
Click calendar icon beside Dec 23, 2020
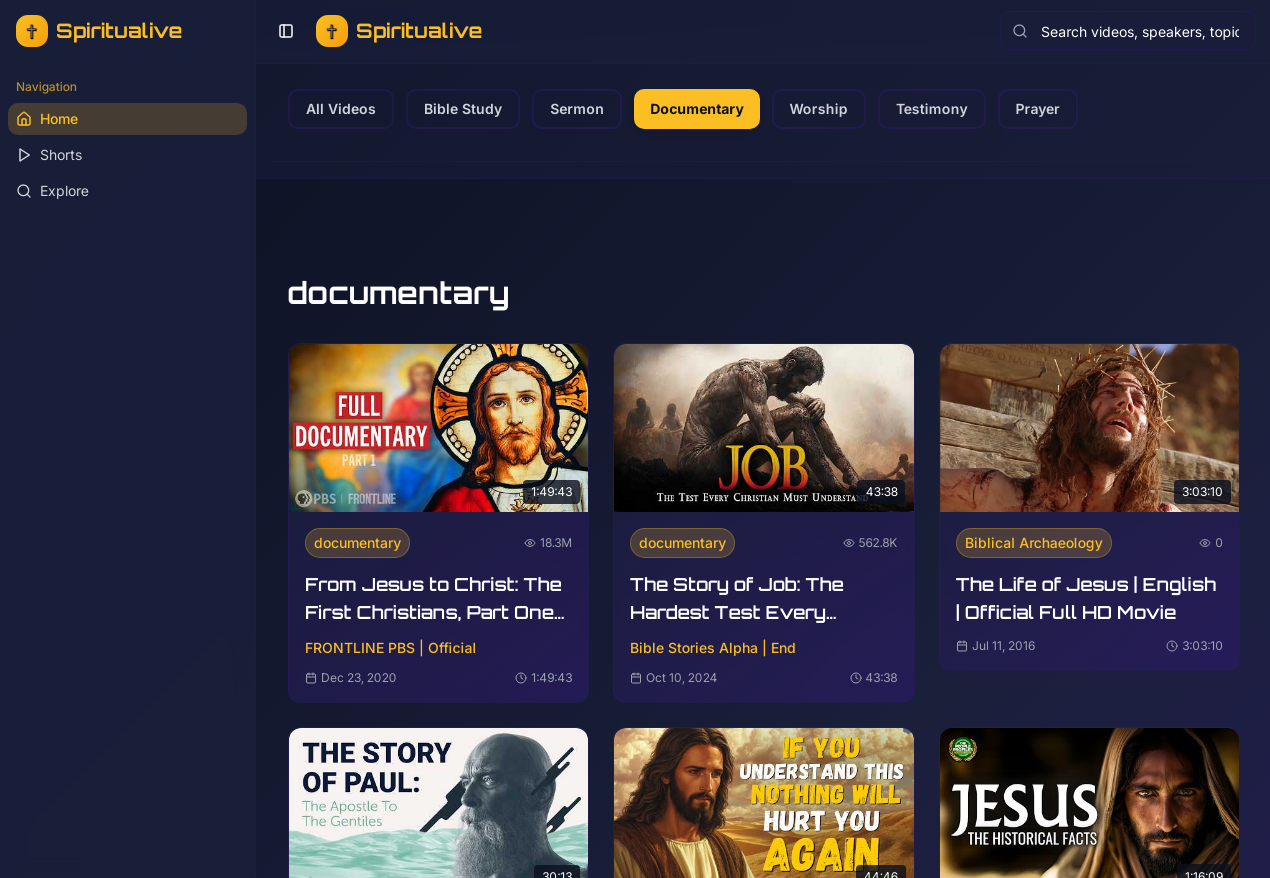tap(311, 678)
